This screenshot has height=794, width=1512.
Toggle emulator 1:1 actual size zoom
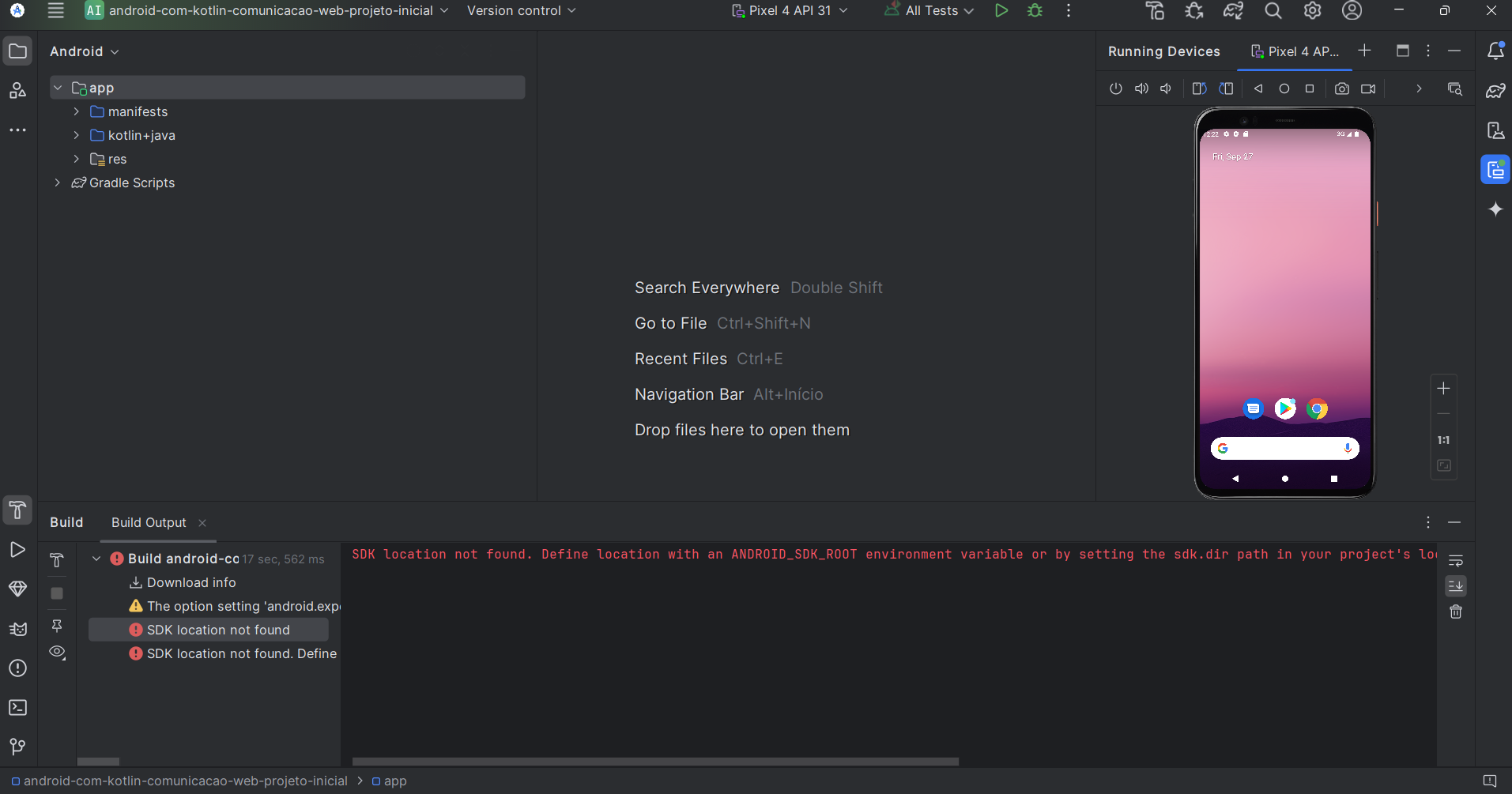pos(1443,440)
